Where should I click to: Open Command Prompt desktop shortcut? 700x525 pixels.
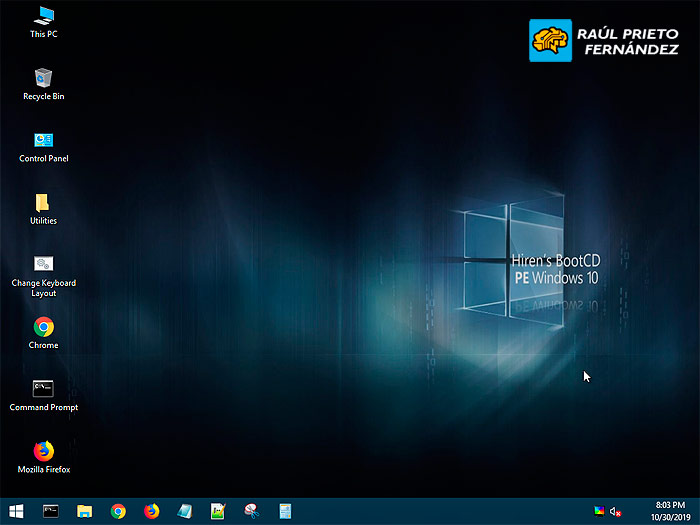click(44, 389)
